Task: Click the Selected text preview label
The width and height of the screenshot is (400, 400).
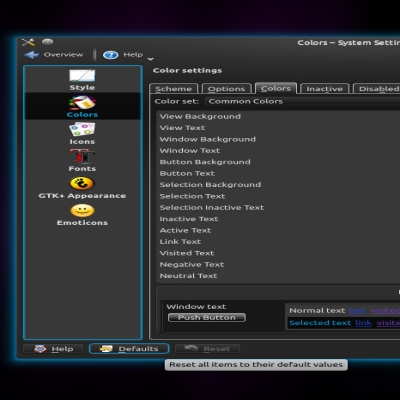Action: (x=320, y=323)
